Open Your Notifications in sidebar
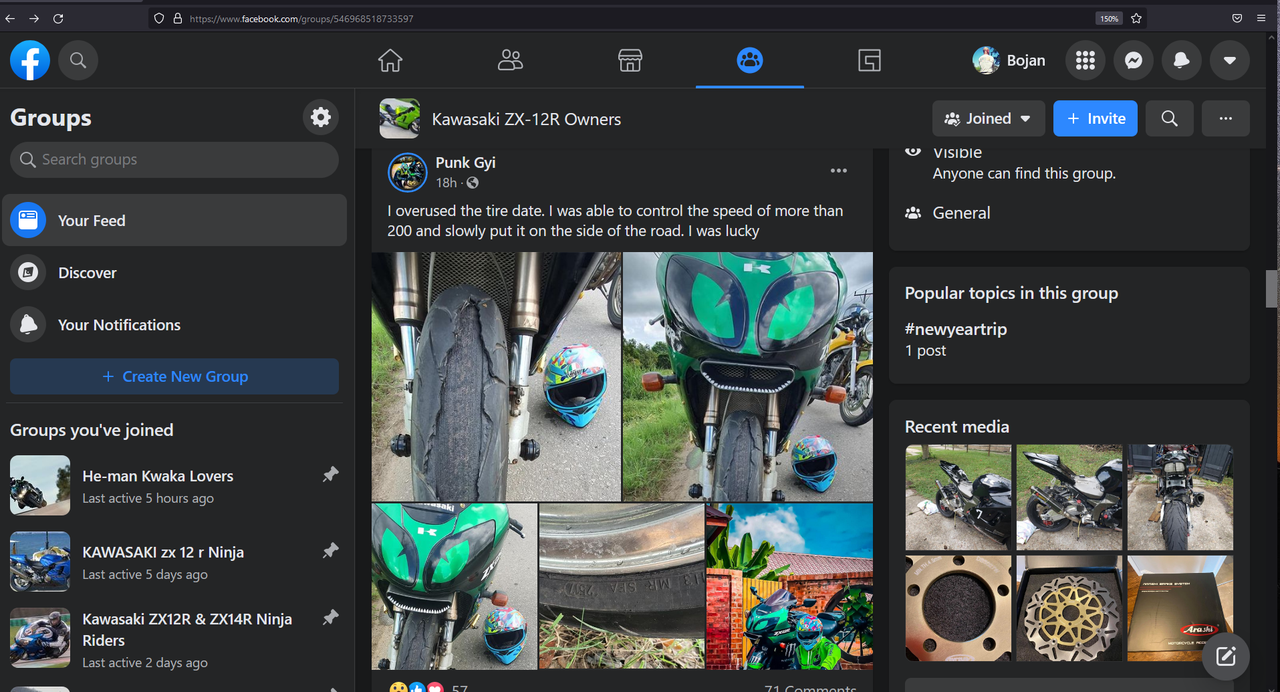 pyautogui.click(x=174, y=324)
